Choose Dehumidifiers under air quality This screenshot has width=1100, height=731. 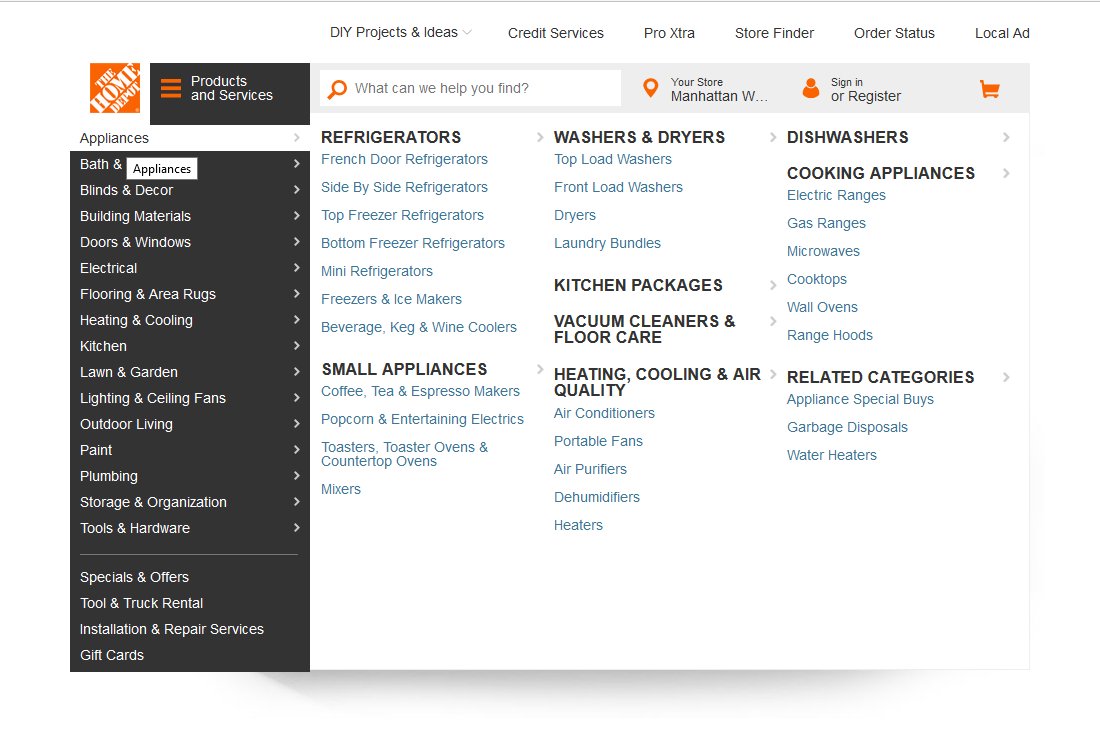tap(596, 496)
